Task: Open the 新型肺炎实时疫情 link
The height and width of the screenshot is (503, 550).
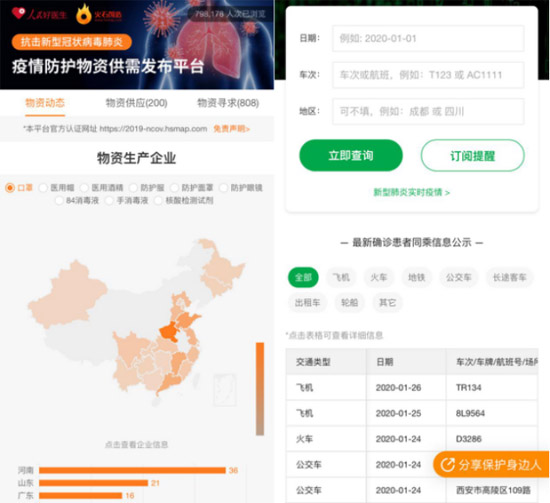Action: (411, 192)
